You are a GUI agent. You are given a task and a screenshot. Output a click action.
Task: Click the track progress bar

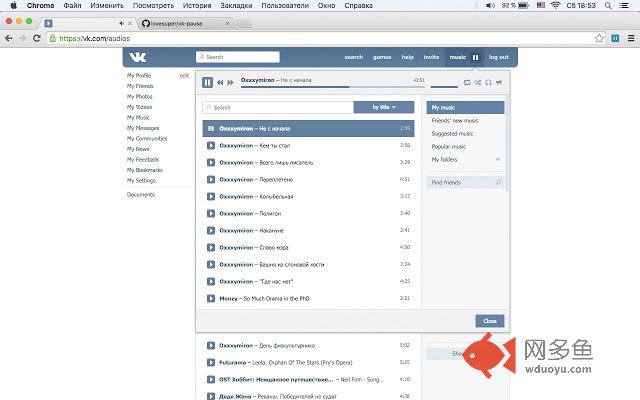333,87
